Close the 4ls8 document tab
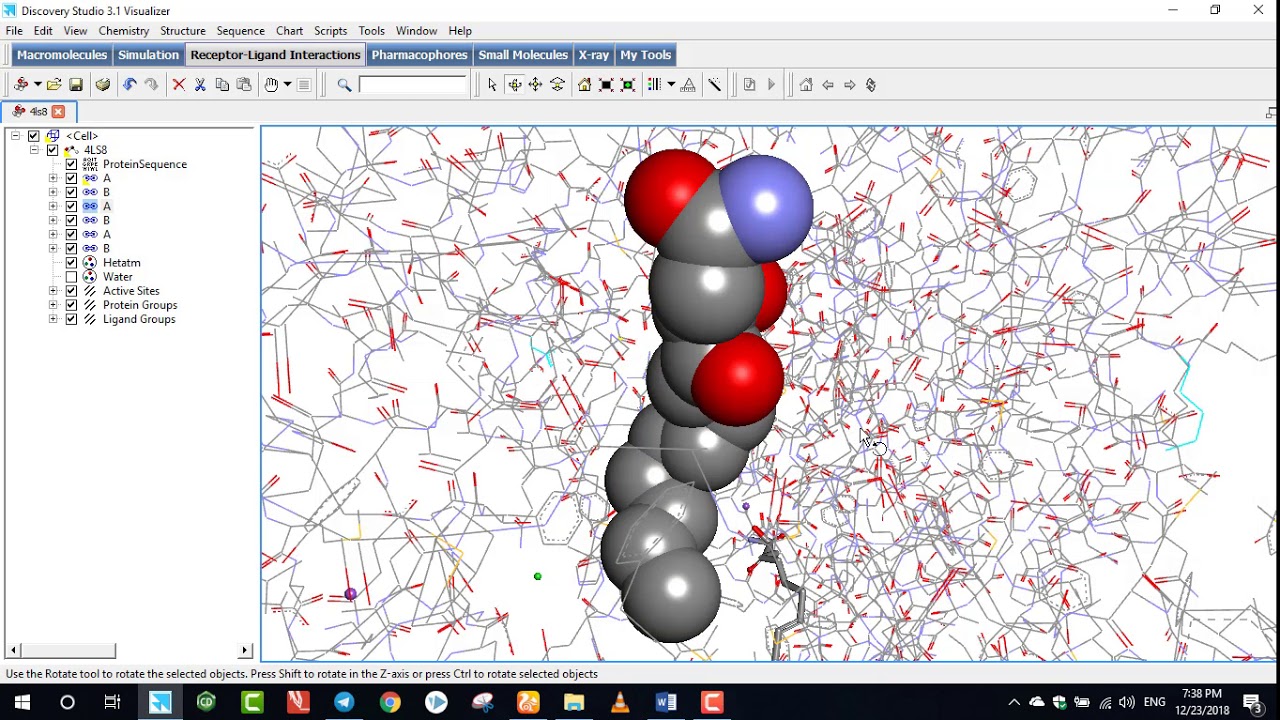The height and width of the screenshot is (720, 1280). point(58,112)
